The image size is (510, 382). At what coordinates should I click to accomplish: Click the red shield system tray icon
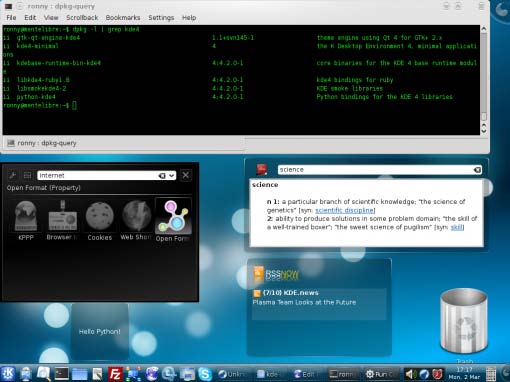[438, 374]
